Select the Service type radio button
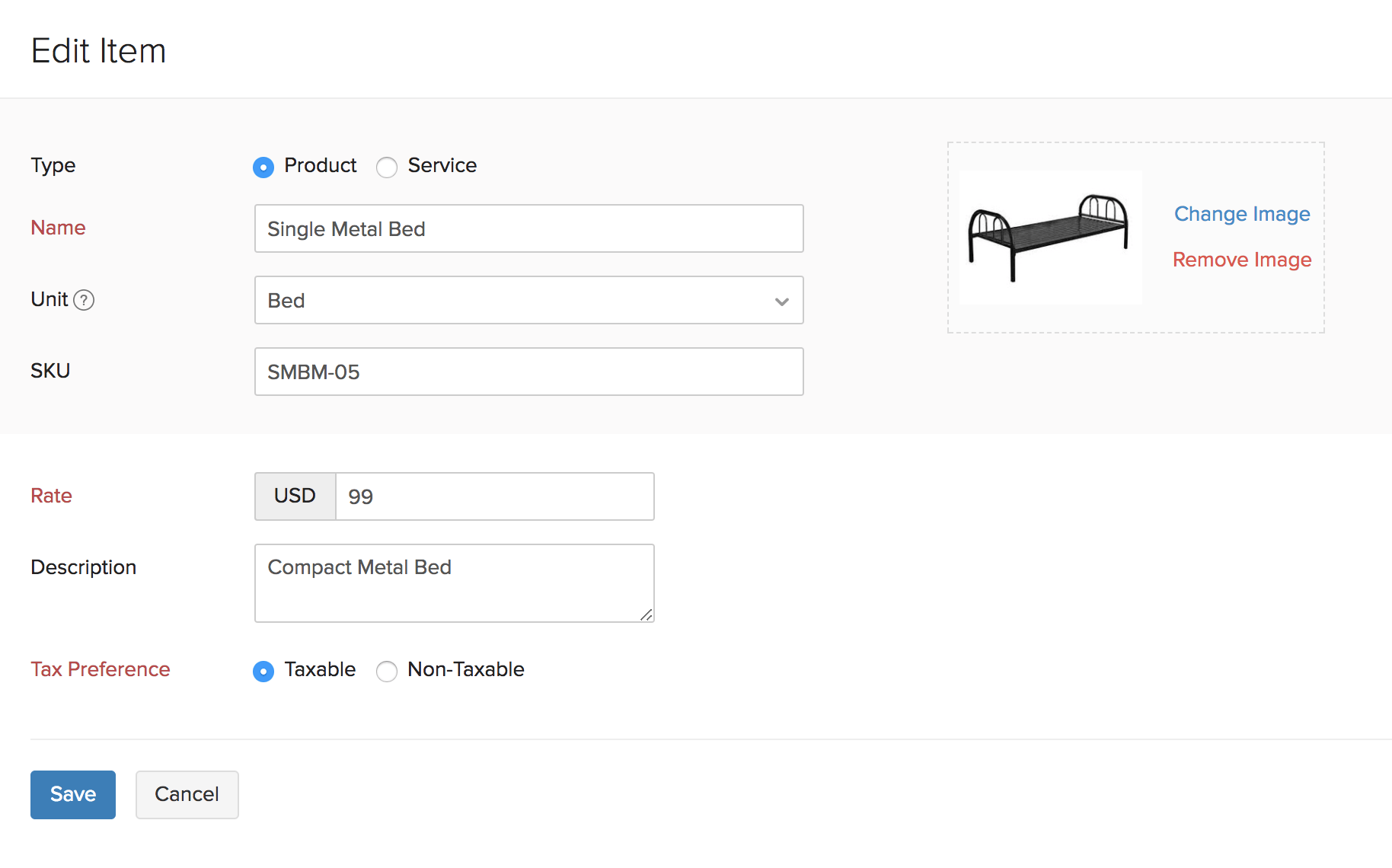The image size is (1392, 868). [387, 168]
